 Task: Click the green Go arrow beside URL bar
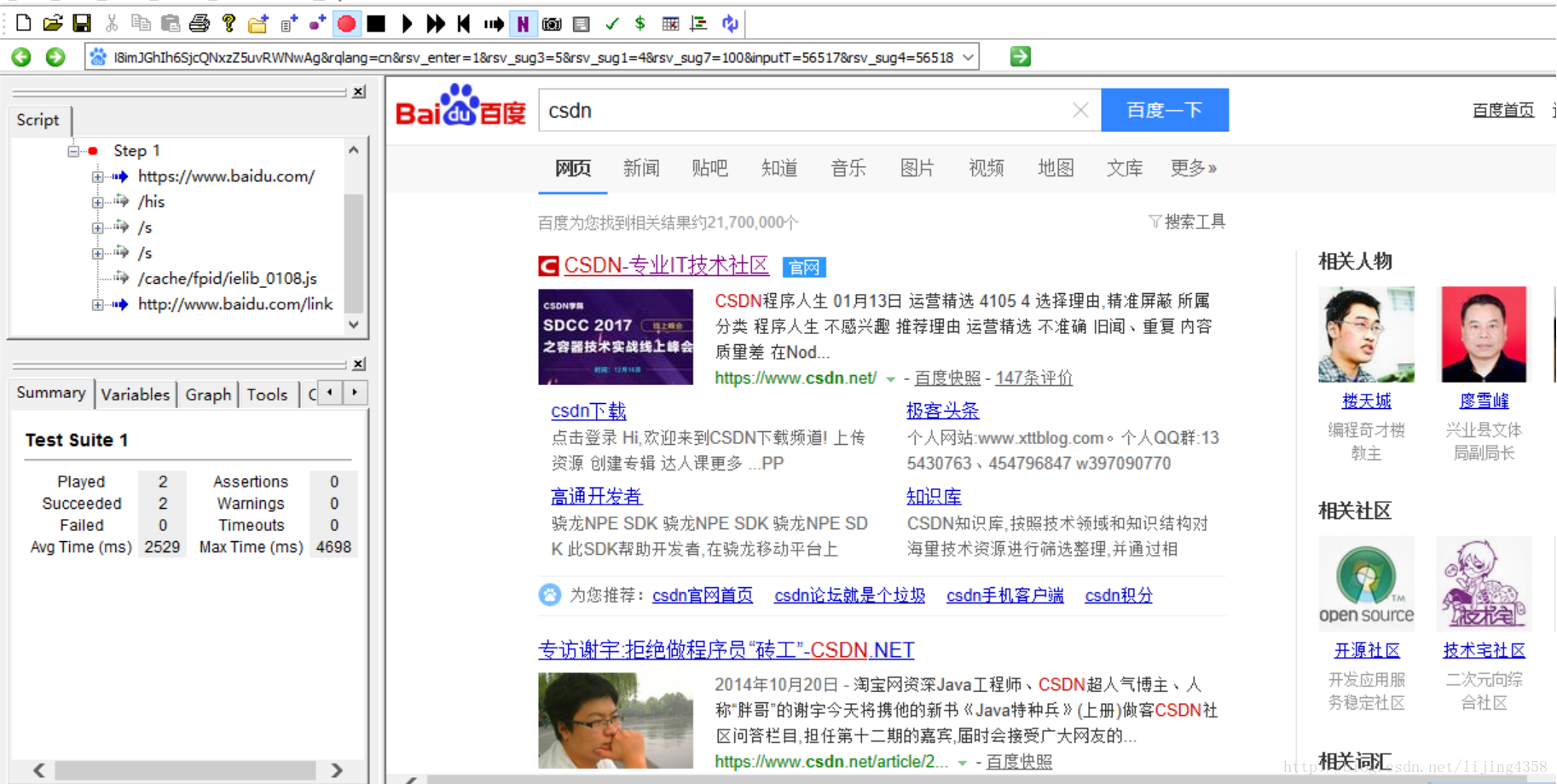1021,57
